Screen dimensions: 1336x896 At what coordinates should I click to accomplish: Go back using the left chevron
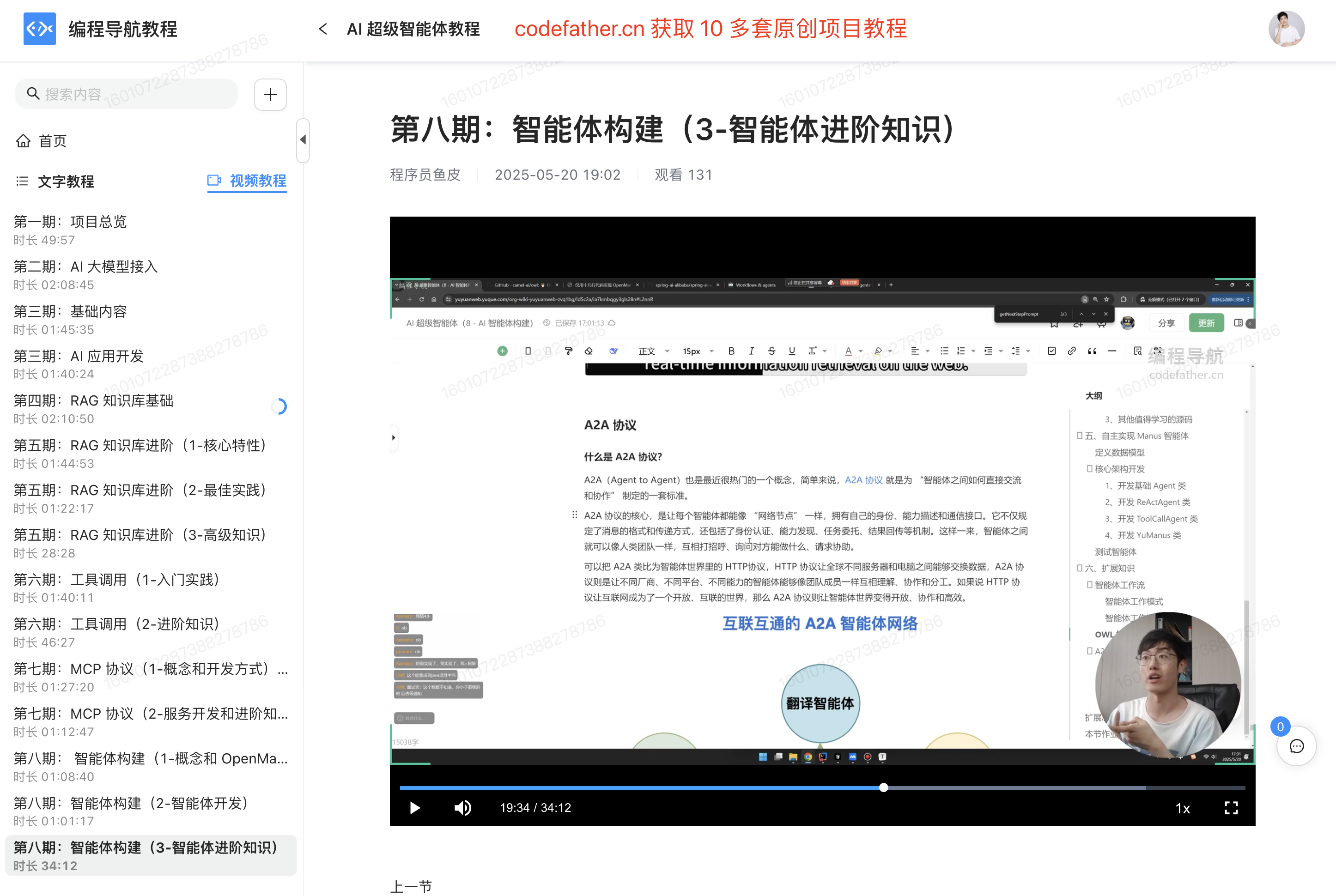point(323,29)
